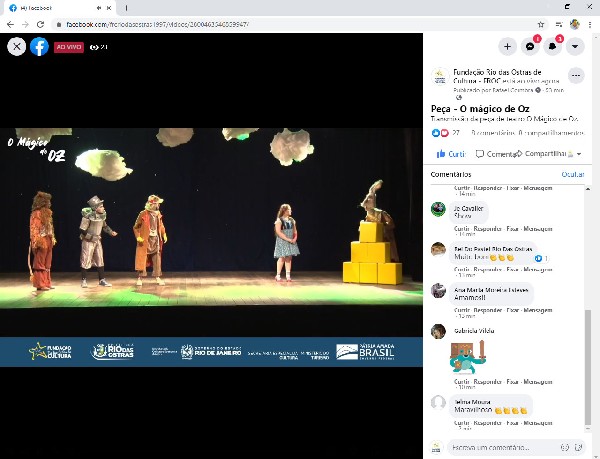Open Rei Do Pastel Rio Das Ostras avatar

pos(438,249)
